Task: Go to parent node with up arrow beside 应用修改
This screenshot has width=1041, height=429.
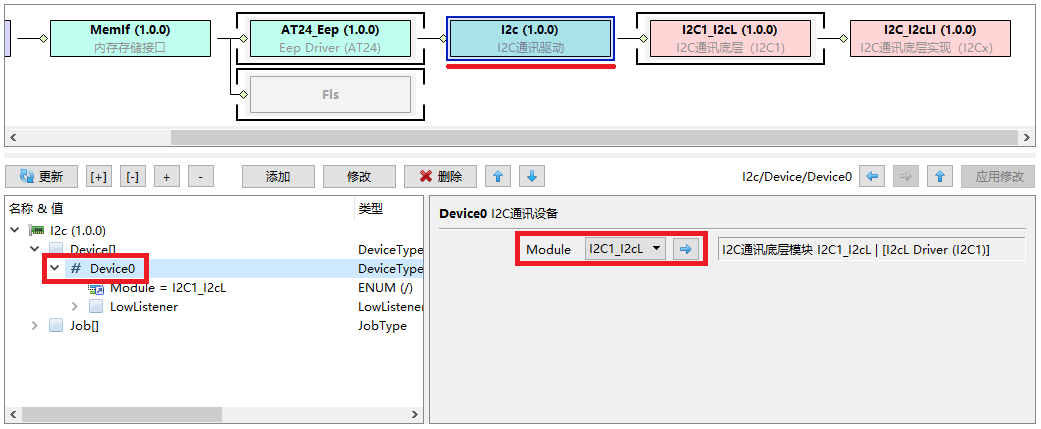Action: pyautogui.click(x=939, y=177)
